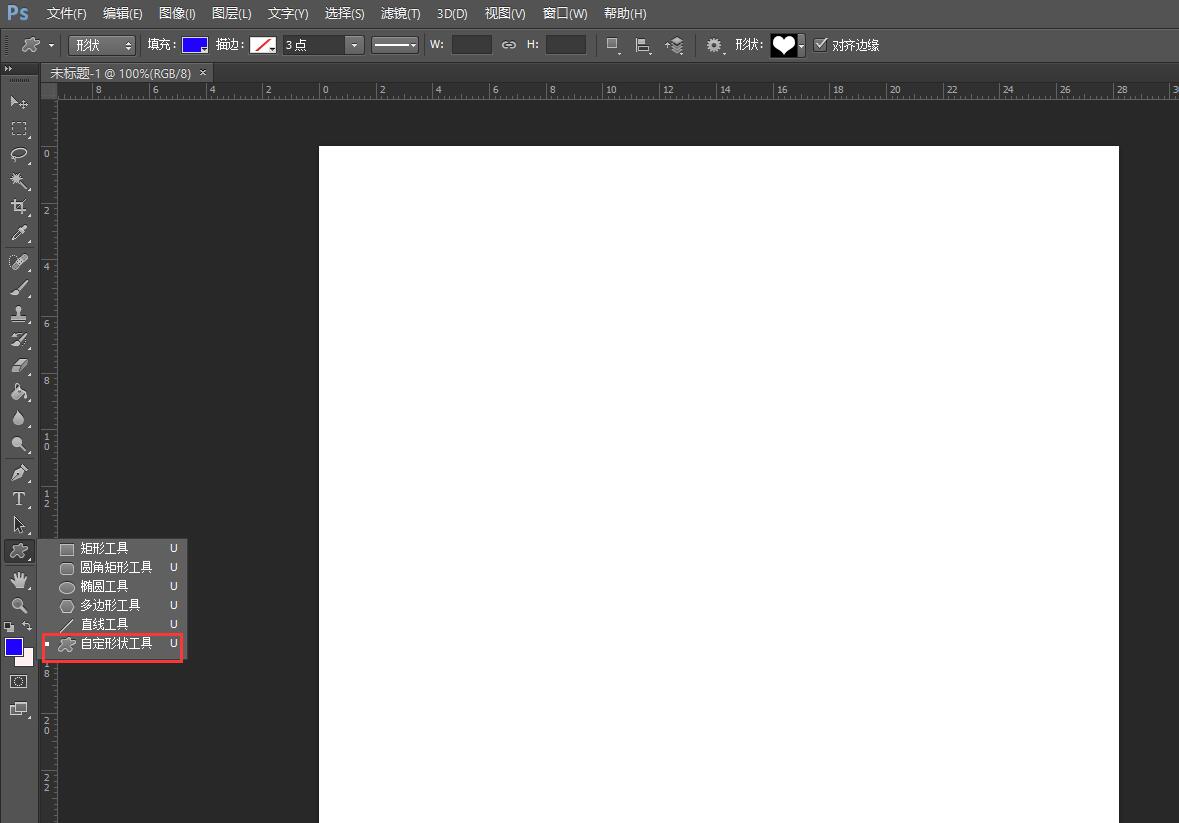Select the Lasso tool
This screenshot has height=823, width=1179.
[x=18, y=154]
